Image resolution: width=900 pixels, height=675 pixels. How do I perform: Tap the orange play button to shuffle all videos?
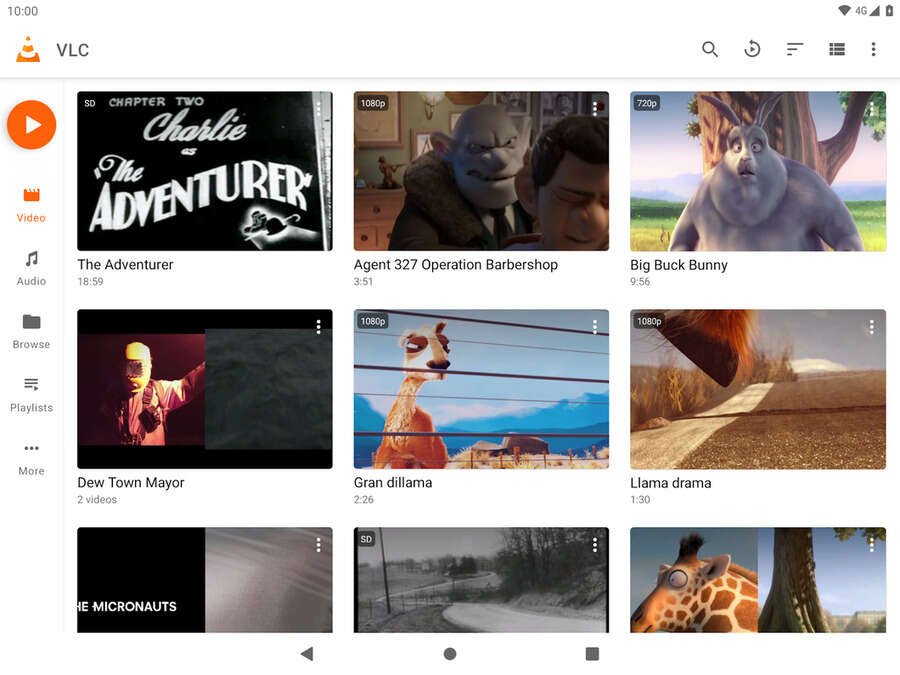31,124
